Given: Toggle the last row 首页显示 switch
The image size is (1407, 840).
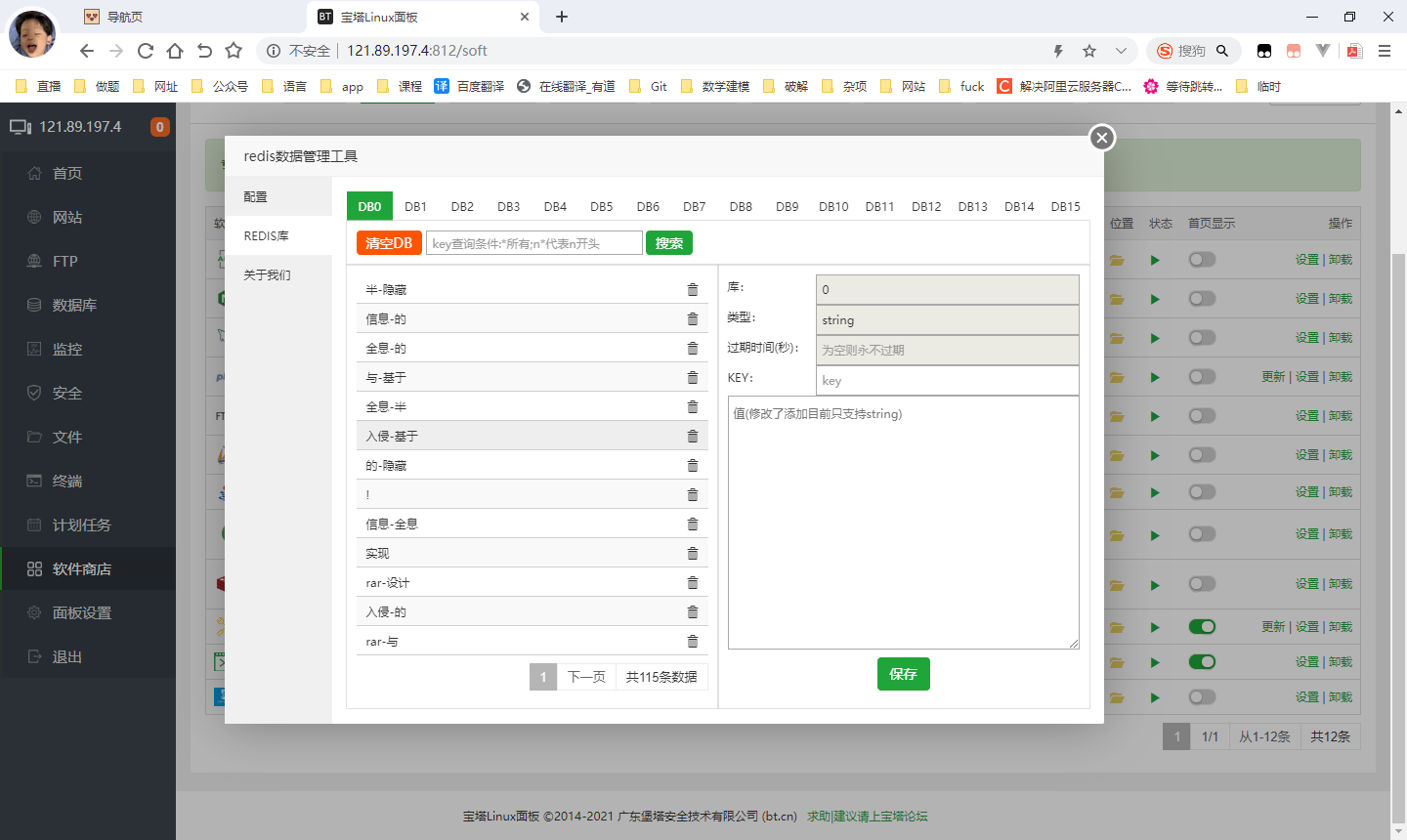Looking at the screenshot, I should click(1202, 697).
